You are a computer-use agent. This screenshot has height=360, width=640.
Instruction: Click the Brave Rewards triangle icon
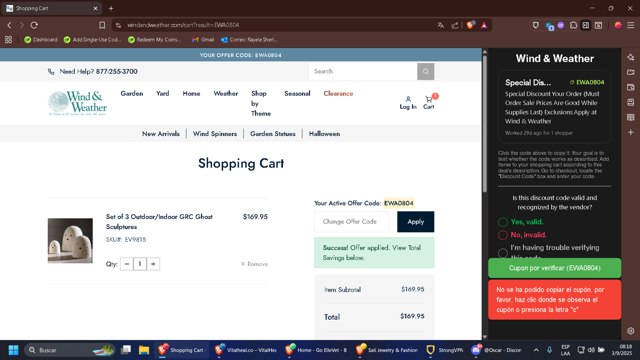(484, 25)
